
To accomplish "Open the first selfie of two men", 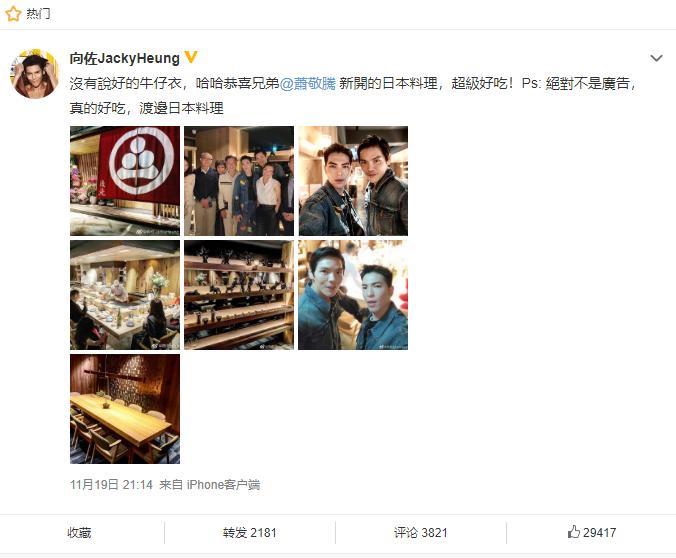I will pos(353,181).
